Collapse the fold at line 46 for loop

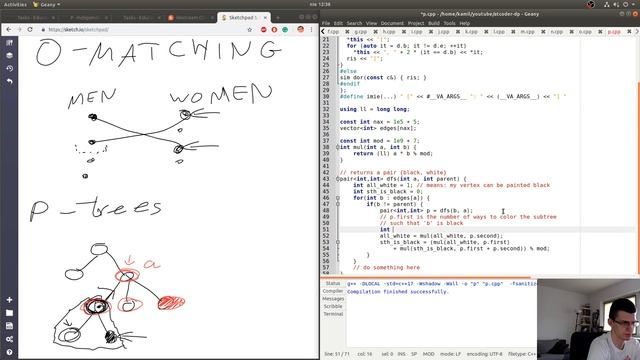point(338,198)
